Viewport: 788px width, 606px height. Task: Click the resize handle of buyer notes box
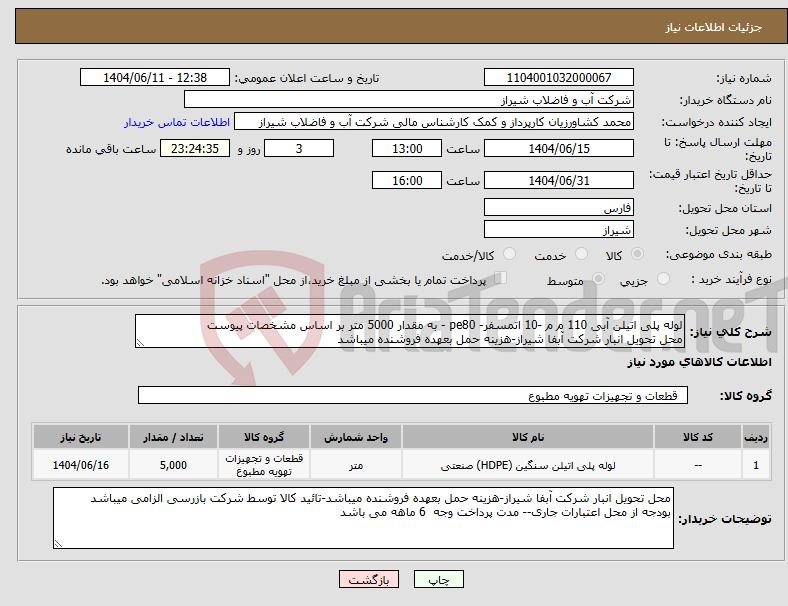tap(58, 543)
